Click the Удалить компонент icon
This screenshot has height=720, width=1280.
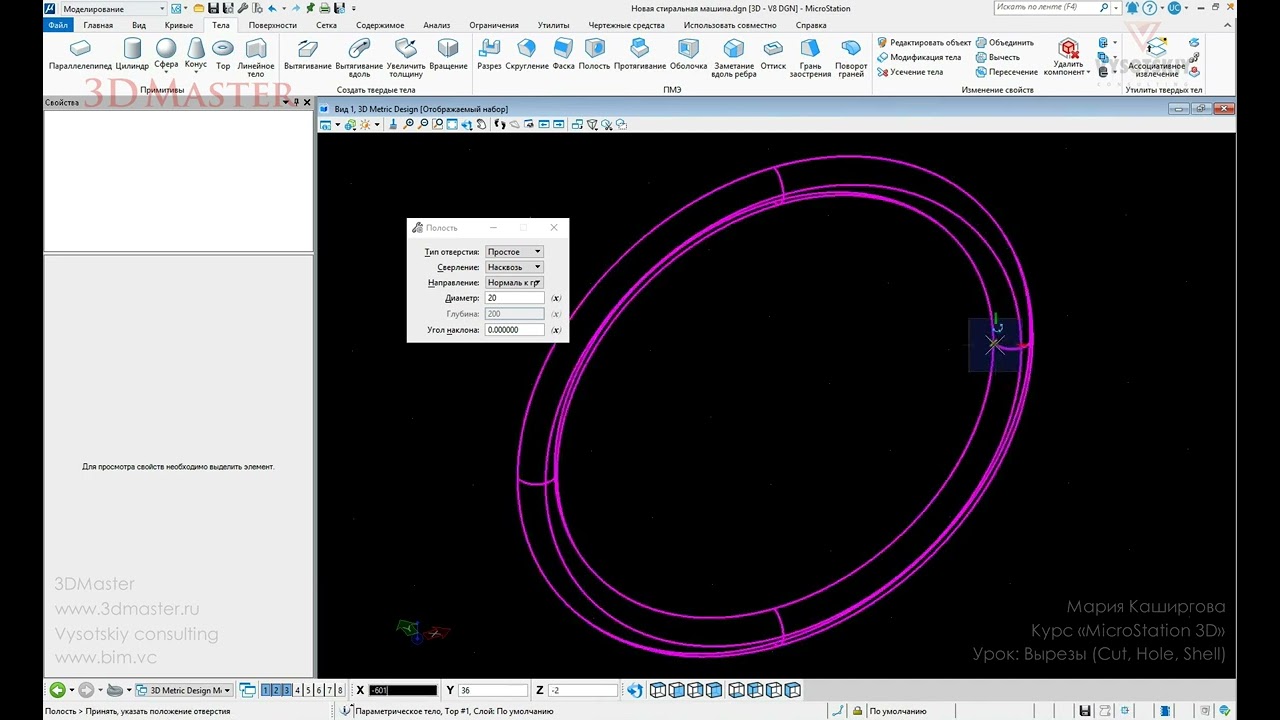(1068, 49)
